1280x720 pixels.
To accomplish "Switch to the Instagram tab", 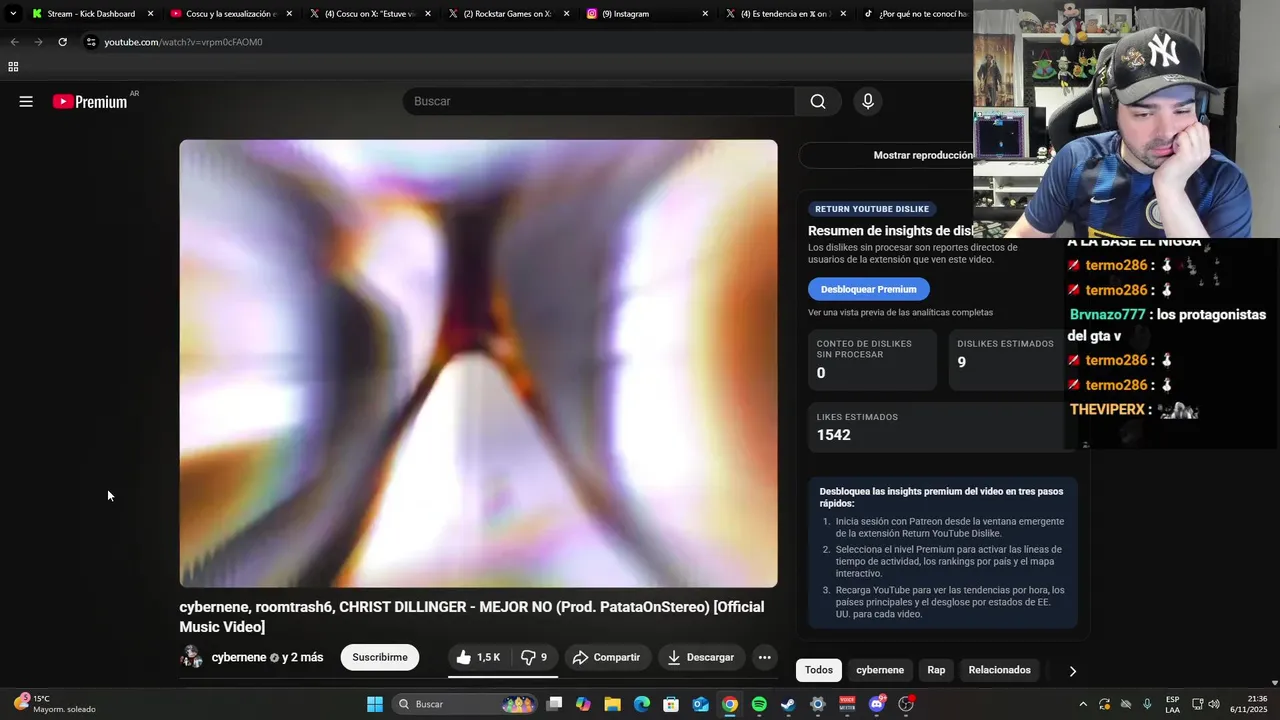I will click(x=646, y=14).
